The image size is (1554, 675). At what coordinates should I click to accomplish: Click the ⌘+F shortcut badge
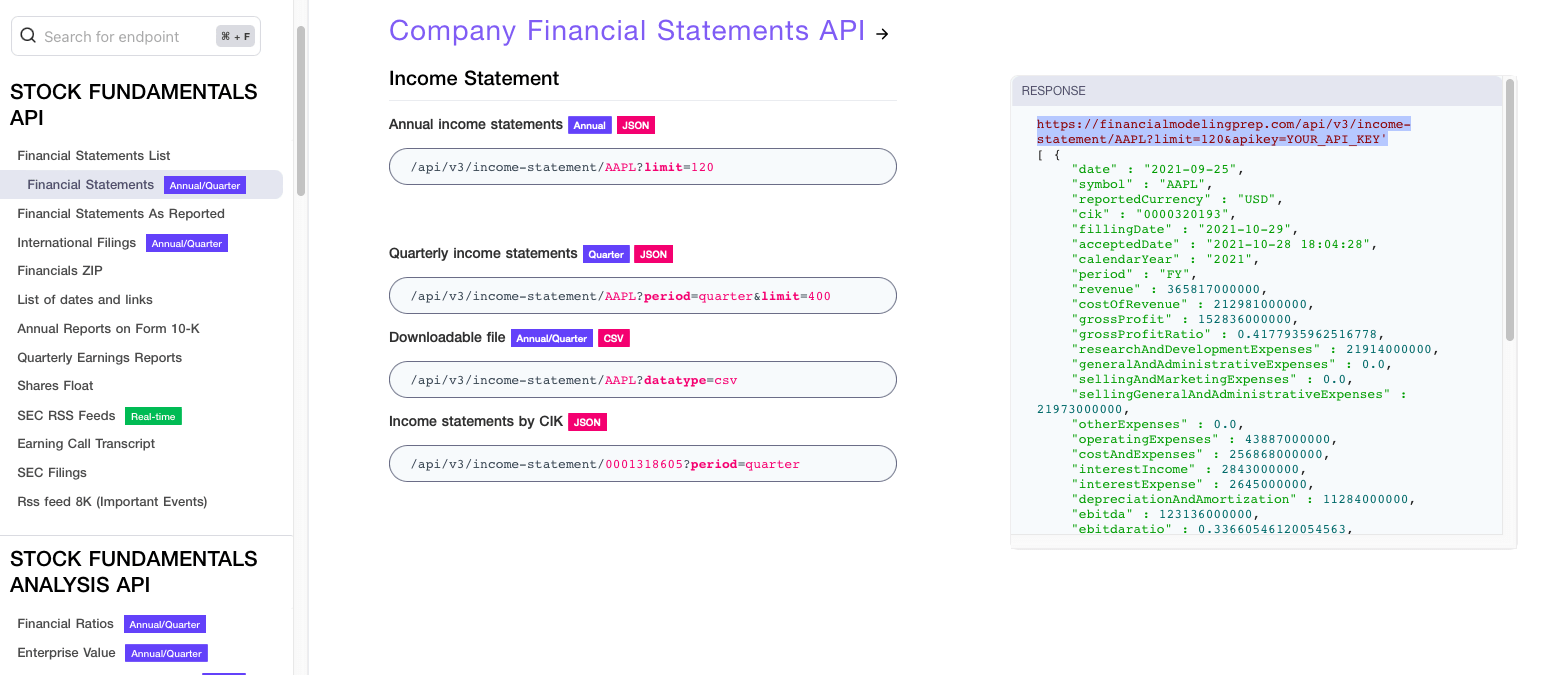pos(236,36)
